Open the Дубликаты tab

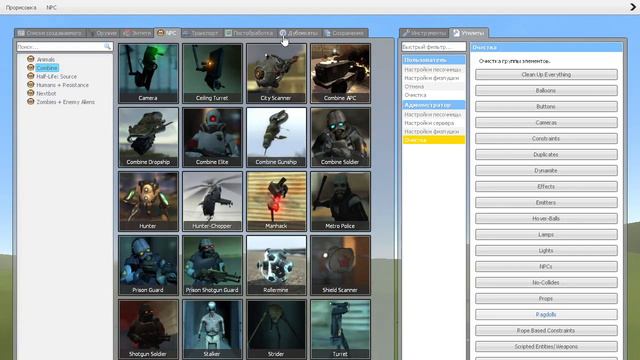coord(299,33)
